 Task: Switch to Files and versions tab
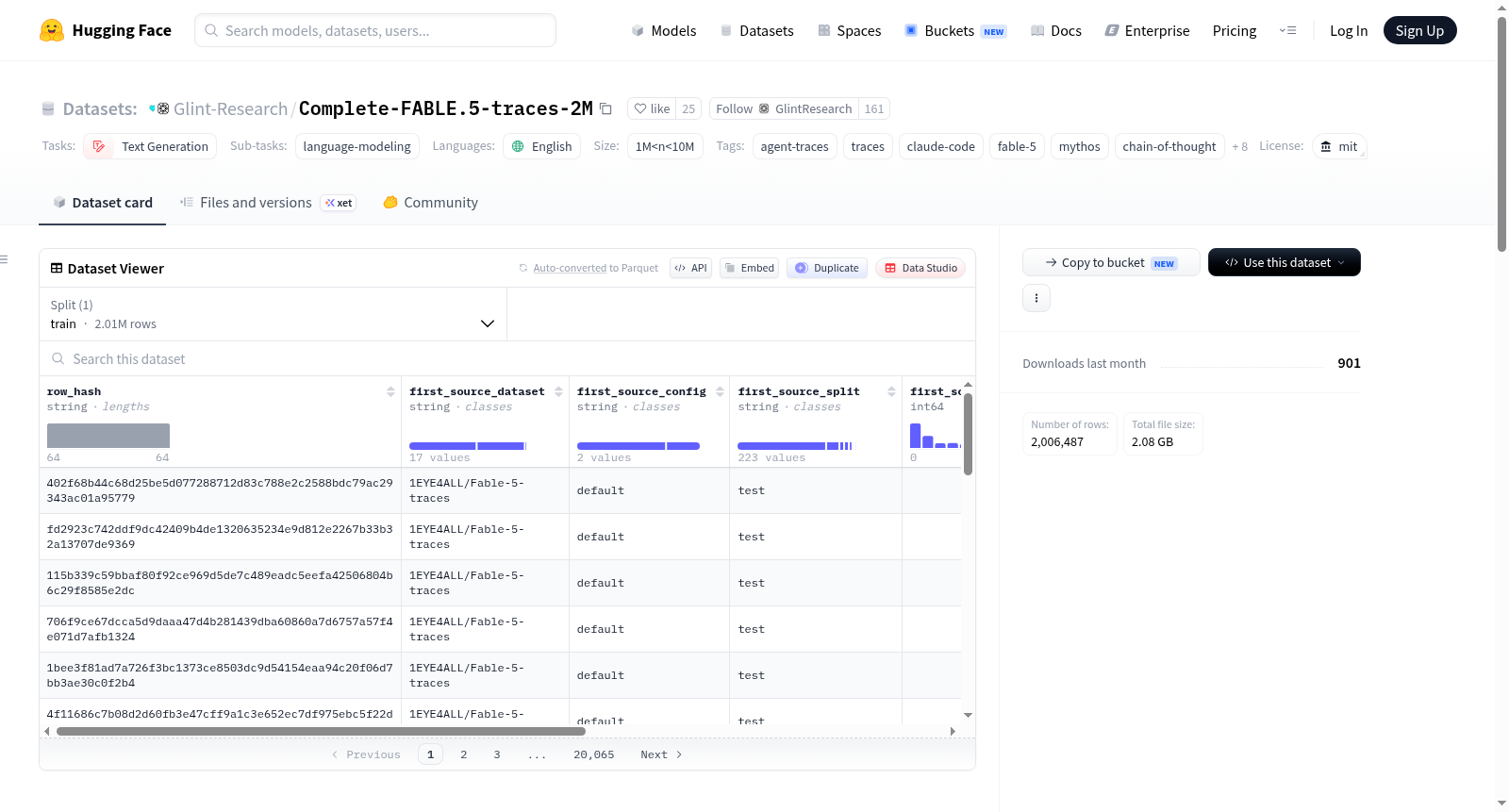point(268,202)
